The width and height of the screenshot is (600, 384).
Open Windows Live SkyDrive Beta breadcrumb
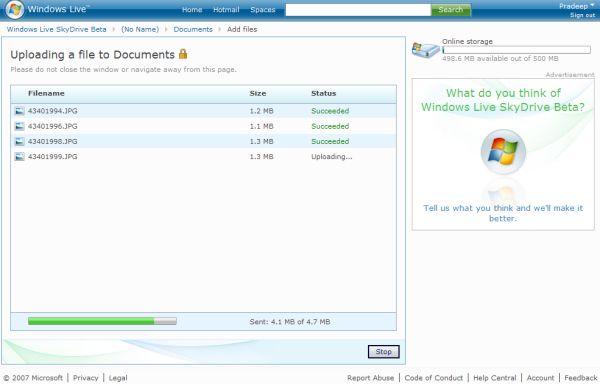(x=56, y=29)
